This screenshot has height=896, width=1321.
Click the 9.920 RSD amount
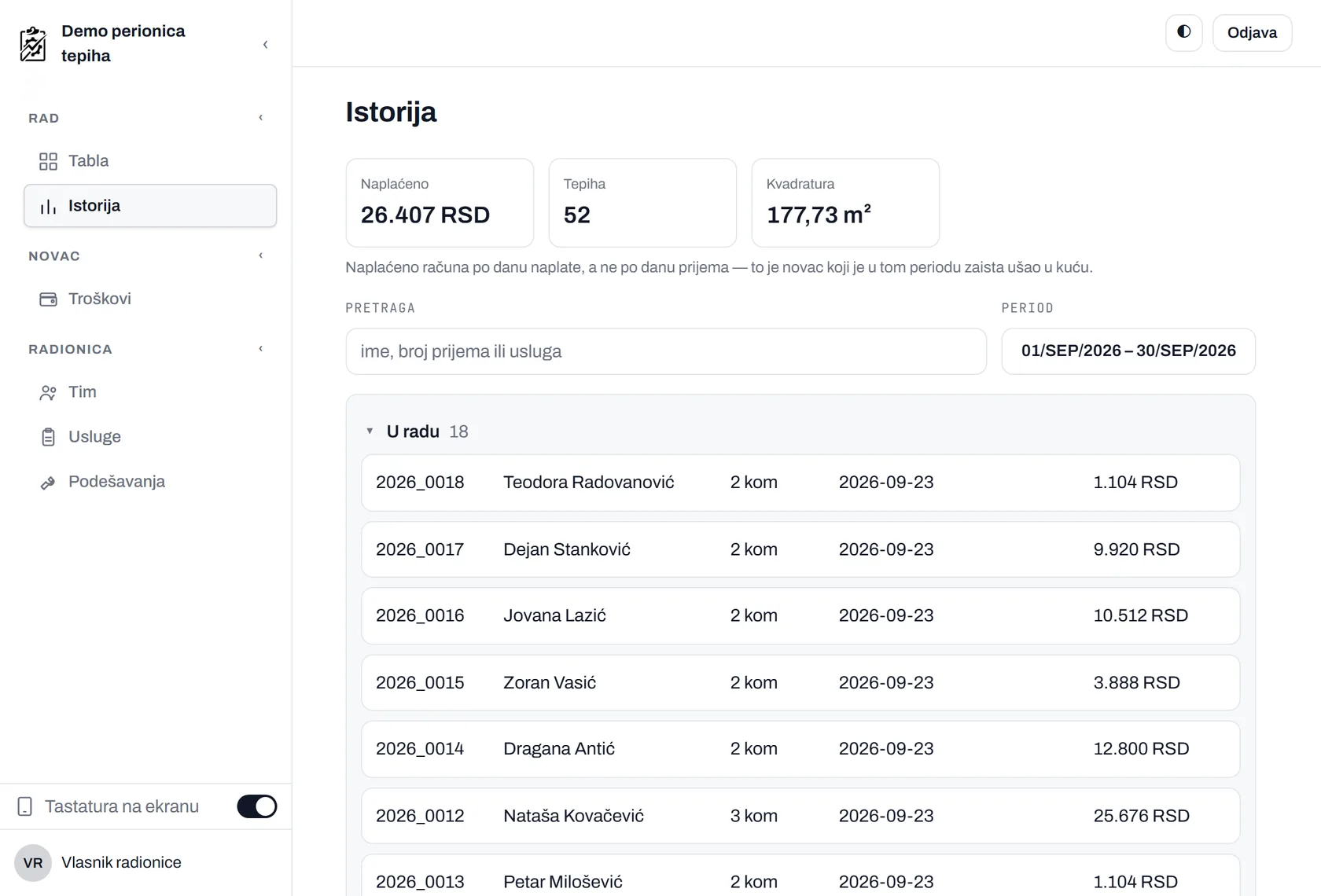coord(1137,549)
